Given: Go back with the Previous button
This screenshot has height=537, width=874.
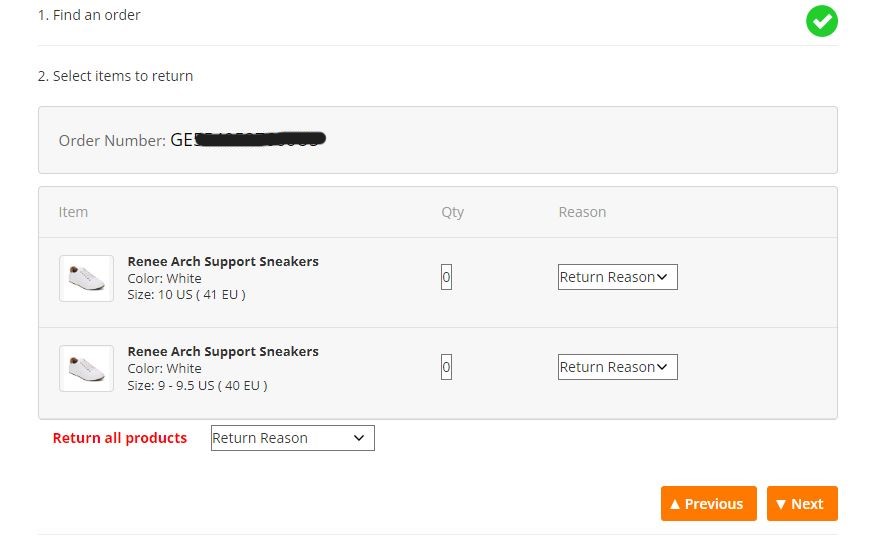Looking at the screenshot, I should click(x=708, y=504).
